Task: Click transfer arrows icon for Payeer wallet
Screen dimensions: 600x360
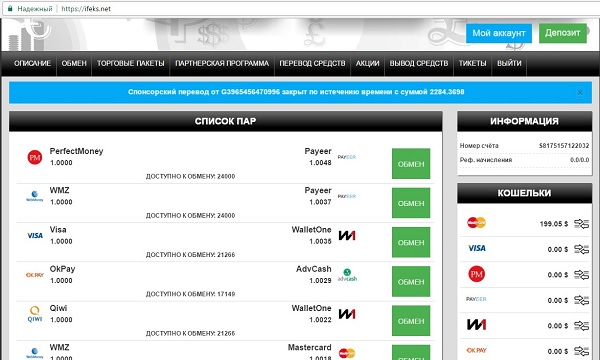Action: point(582,300)
